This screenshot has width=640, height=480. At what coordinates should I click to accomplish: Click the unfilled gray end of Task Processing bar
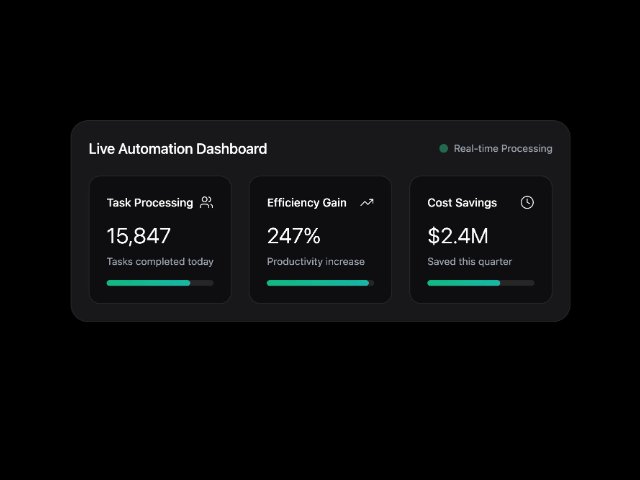click(x=202, y=283)
